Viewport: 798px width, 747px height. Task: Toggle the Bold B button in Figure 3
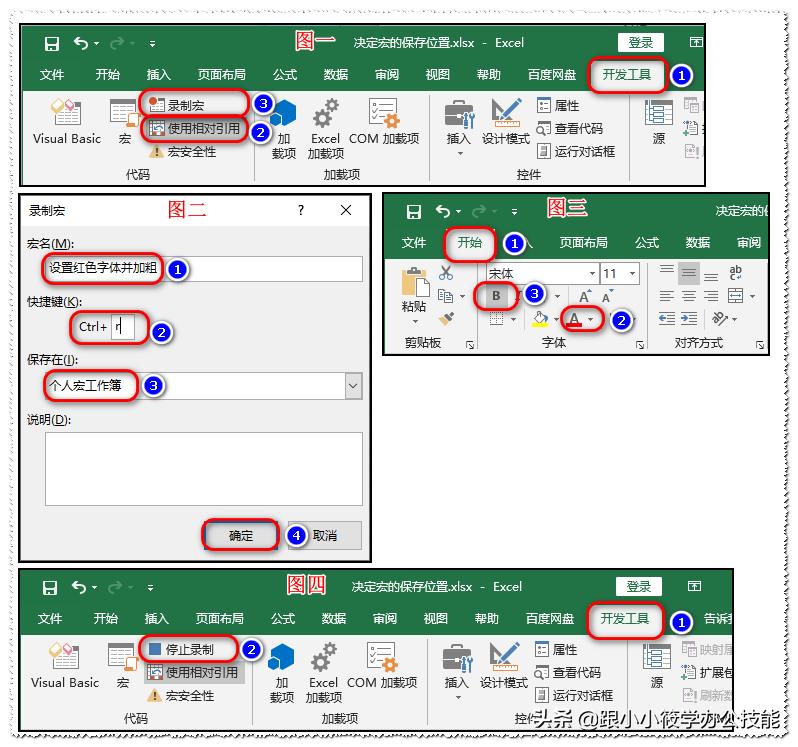click(496, 296)
